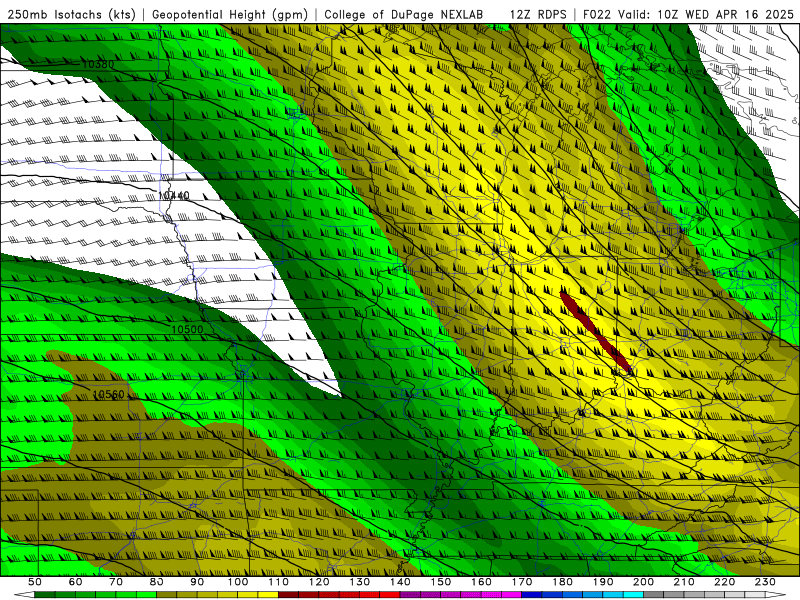
Task: Click the dark red jet streak maximum
Action: click(x=595, y=332)
